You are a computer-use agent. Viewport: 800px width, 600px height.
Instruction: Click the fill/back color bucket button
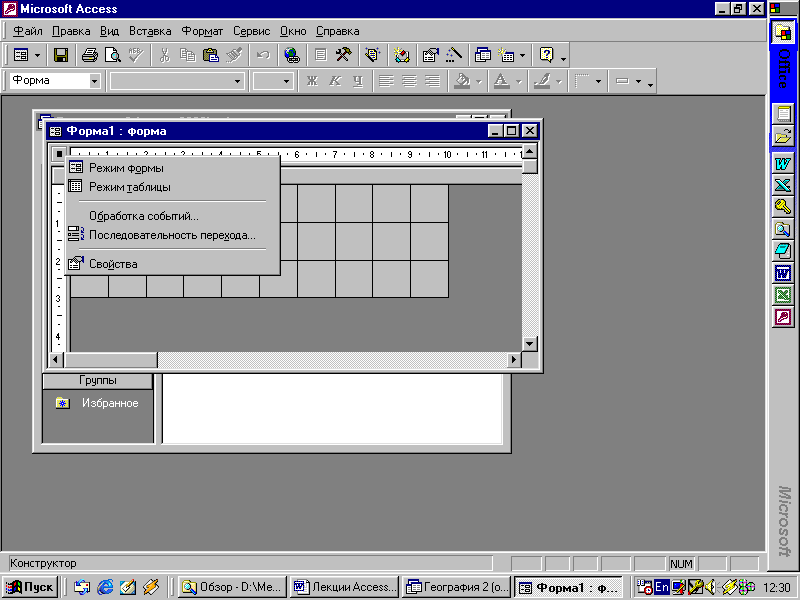pos(462,81)
